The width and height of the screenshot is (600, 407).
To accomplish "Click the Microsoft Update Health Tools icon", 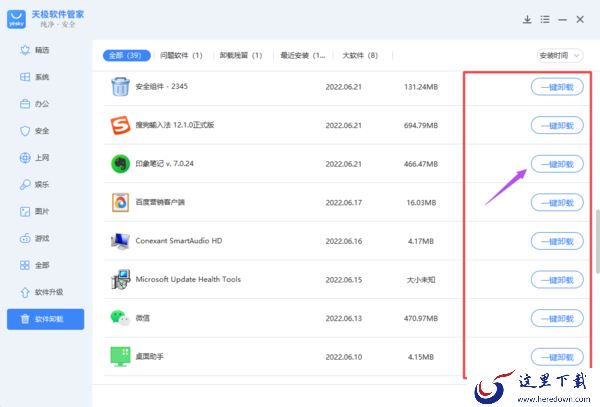I will [x=120, y=279].
